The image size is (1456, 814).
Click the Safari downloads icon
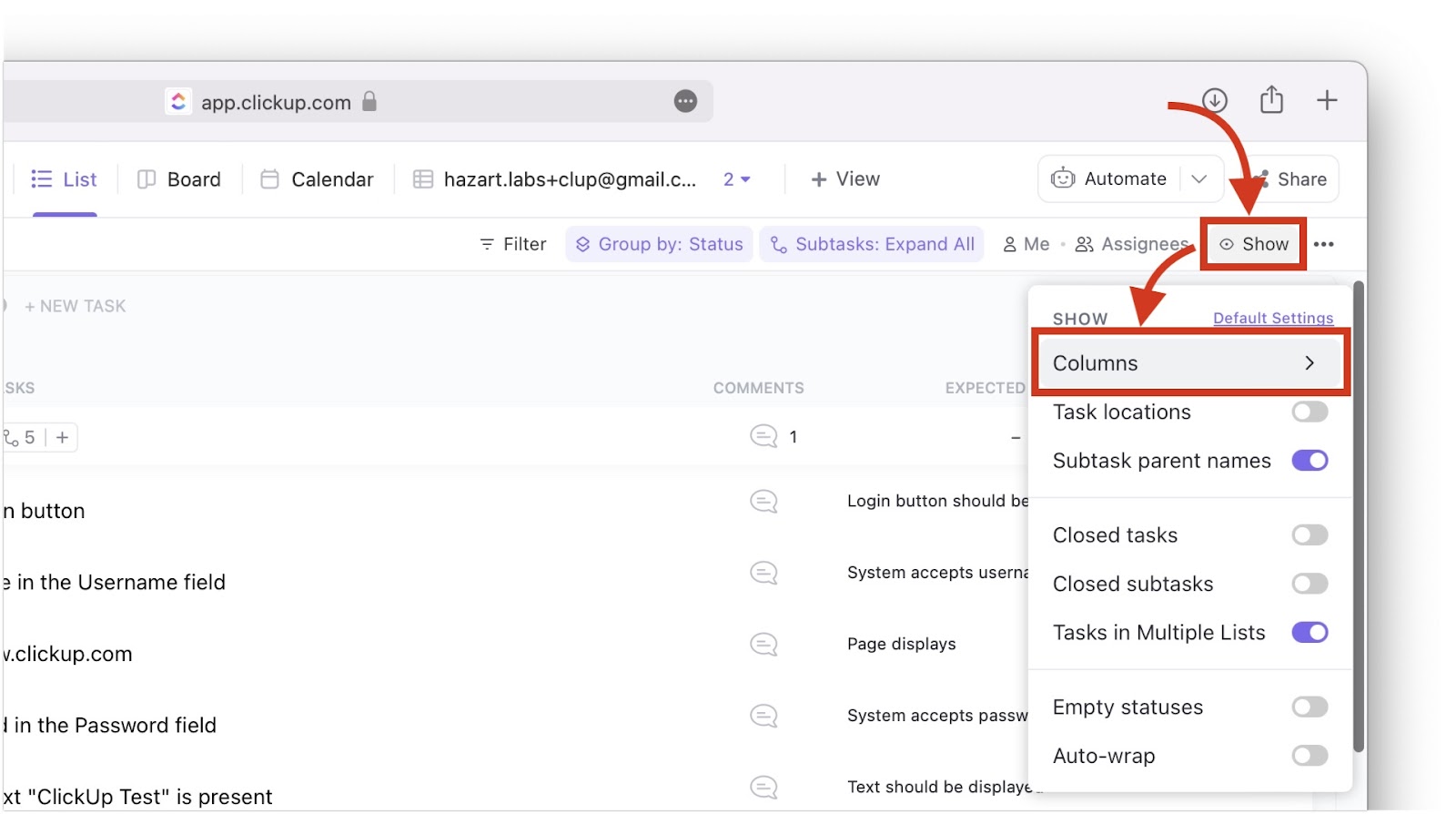[1215, 100]
